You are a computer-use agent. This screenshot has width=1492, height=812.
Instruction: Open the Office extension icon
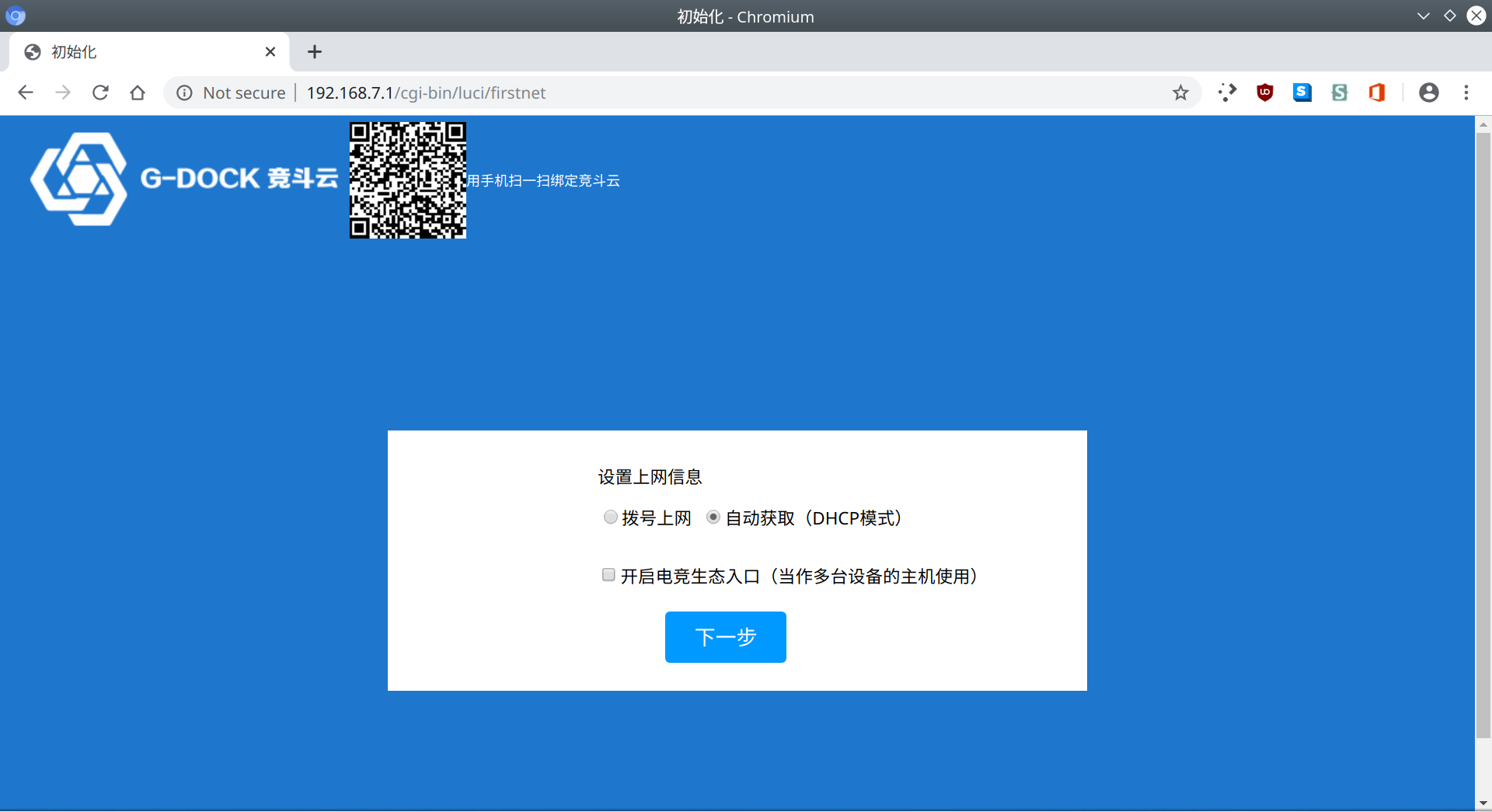coord(1376,93)
